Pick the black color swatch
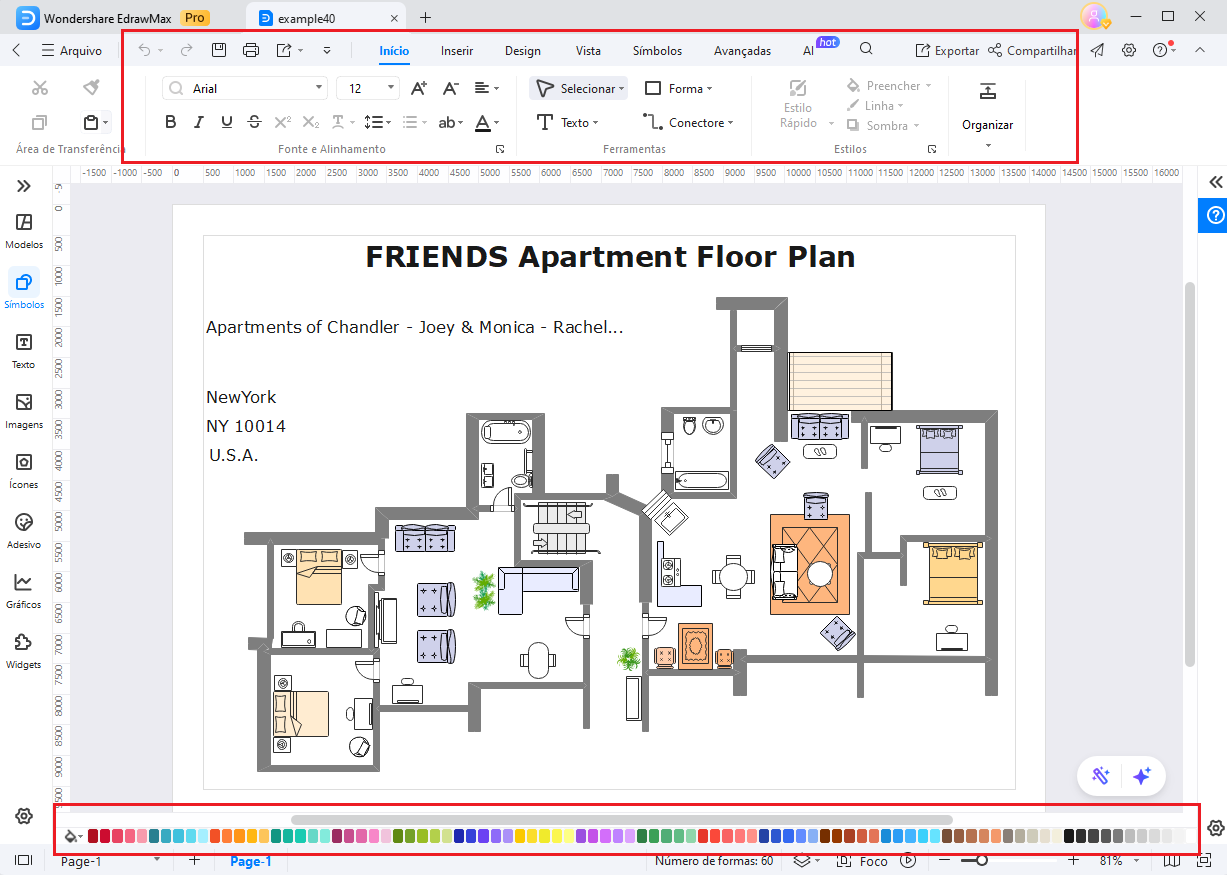 [x=1070, y=835]
